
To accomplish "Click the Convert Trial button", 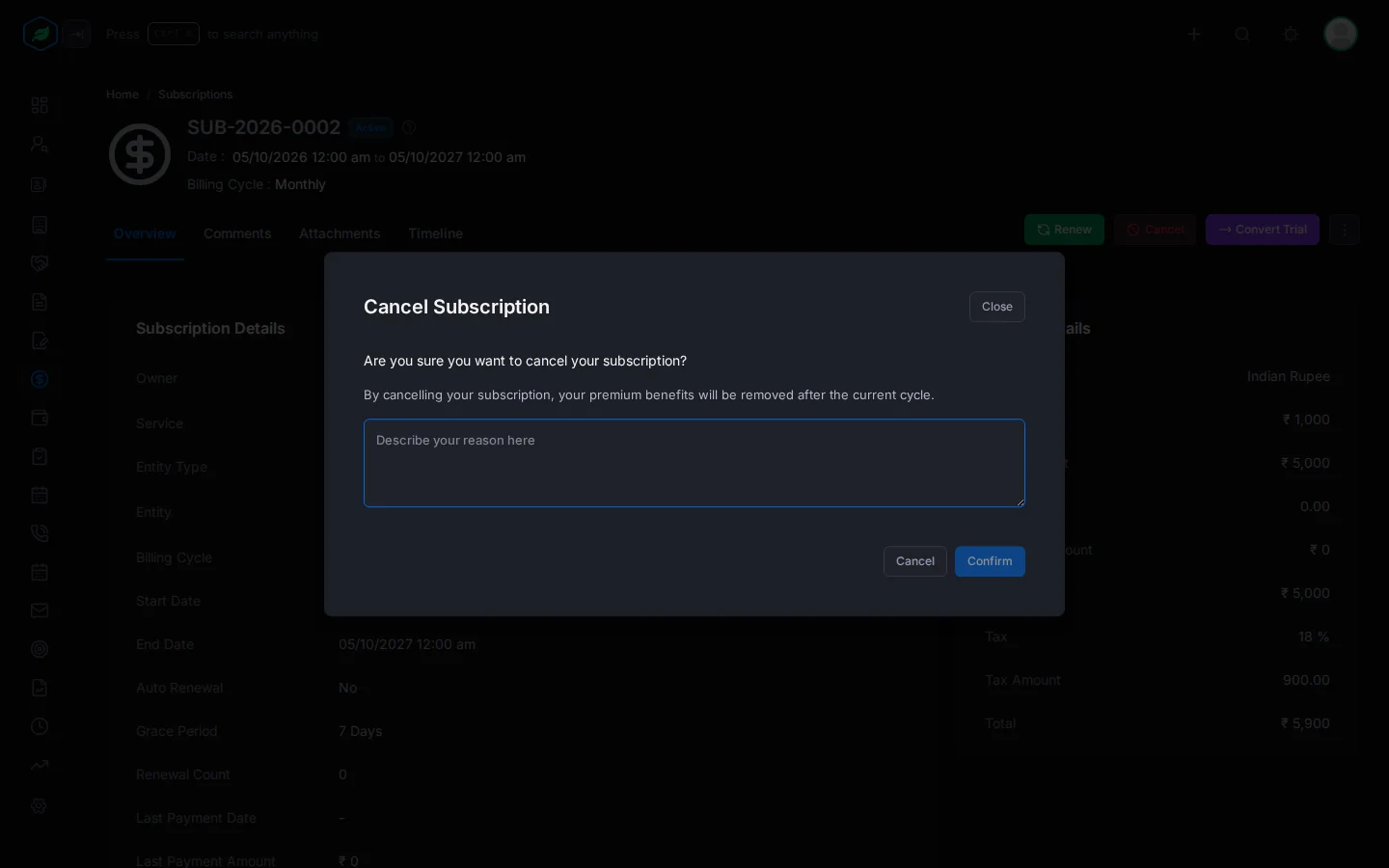I will [1263, 230].
